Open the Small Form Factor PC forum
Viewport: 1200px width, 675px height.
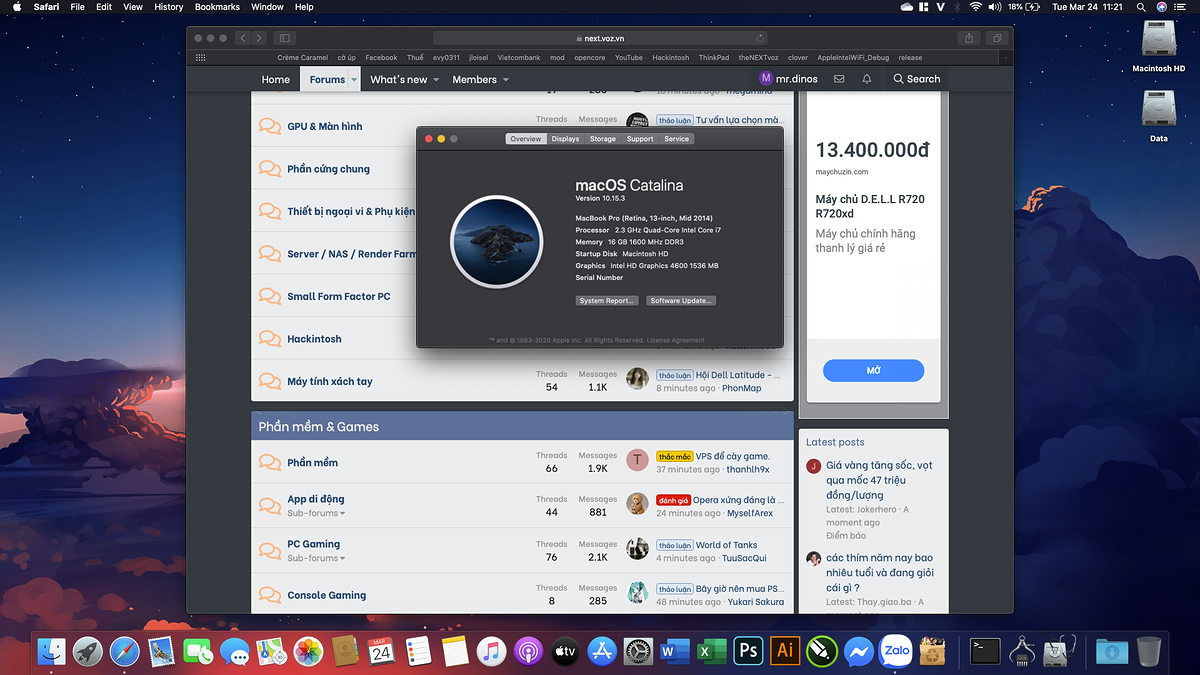coord(338,297)
